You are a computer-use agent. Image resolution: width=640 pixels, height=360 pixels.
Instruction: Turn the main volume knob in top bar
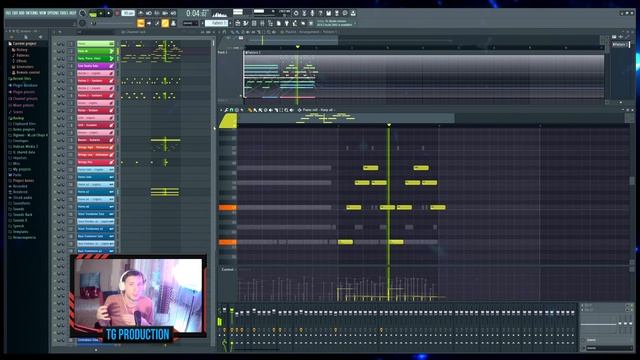[82, 13]
